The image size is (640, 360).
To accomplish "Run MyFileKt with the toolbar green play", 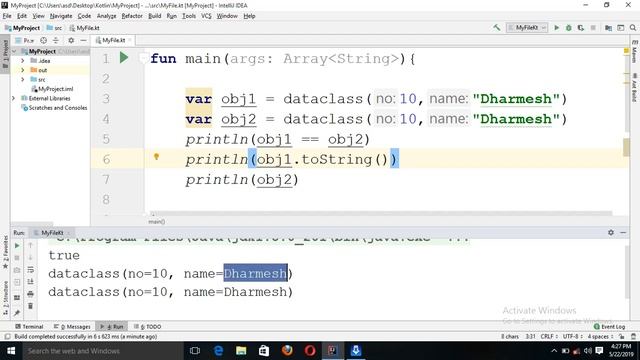I will (556, 28).
